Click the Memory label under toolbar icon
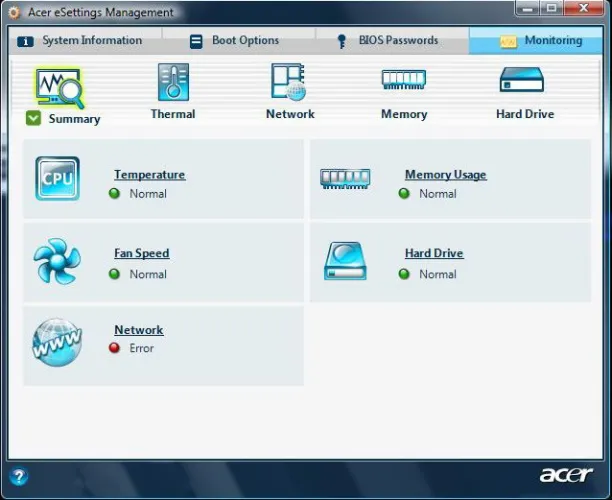The width and height of the screenshot is (612, 500). click(x=404, y=114)
